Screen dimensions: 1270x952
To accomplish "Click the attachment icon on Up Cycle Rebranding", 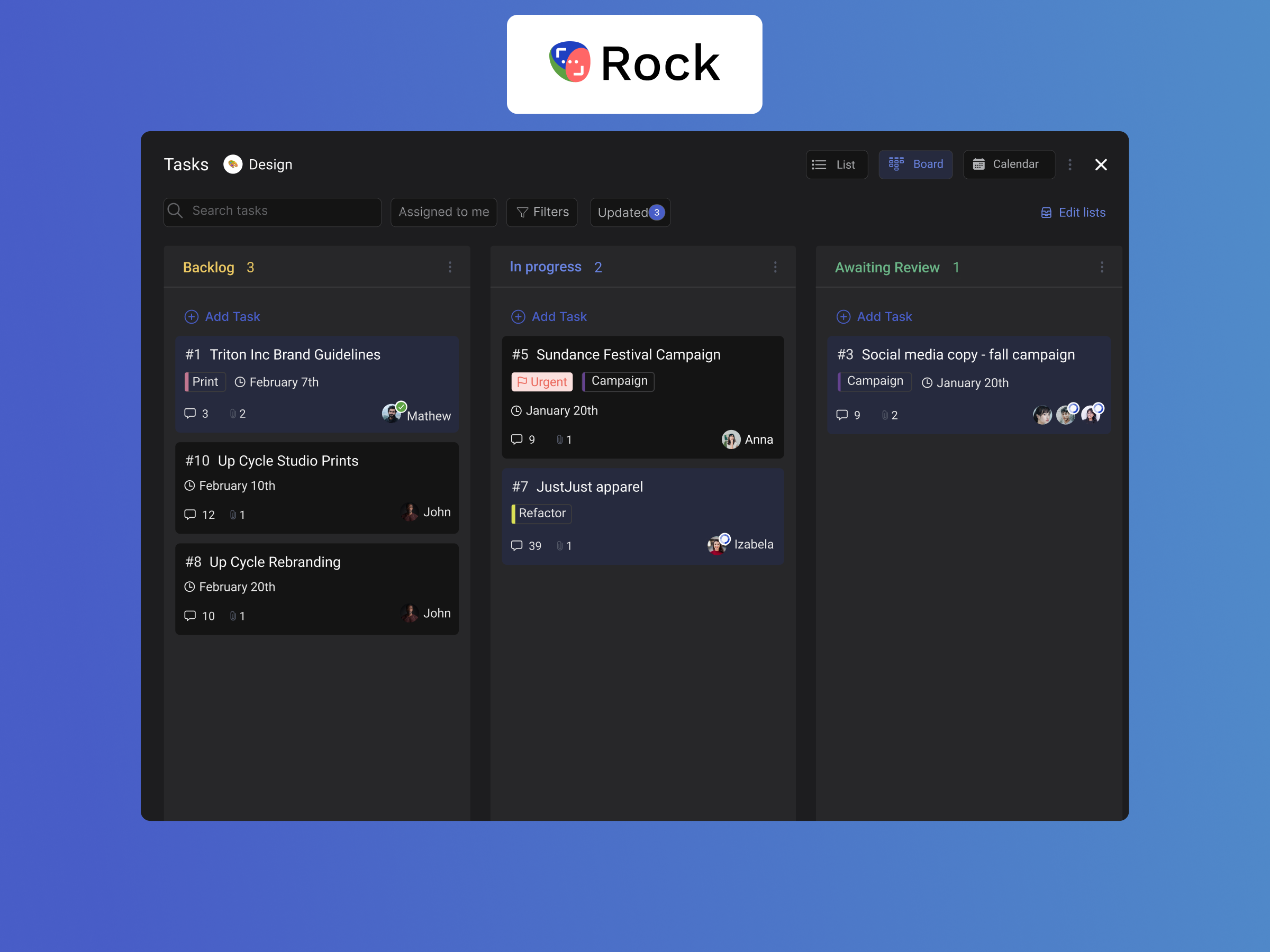I will click(x=233, y=615).
